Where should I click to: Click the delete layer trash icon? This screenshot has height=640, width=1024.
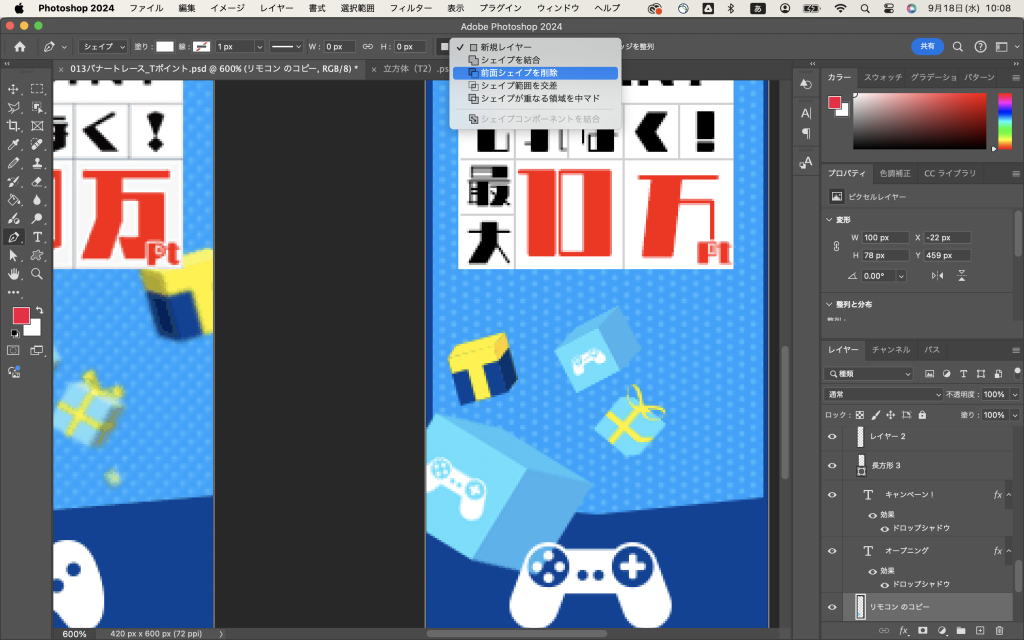(x=998, y=630)
